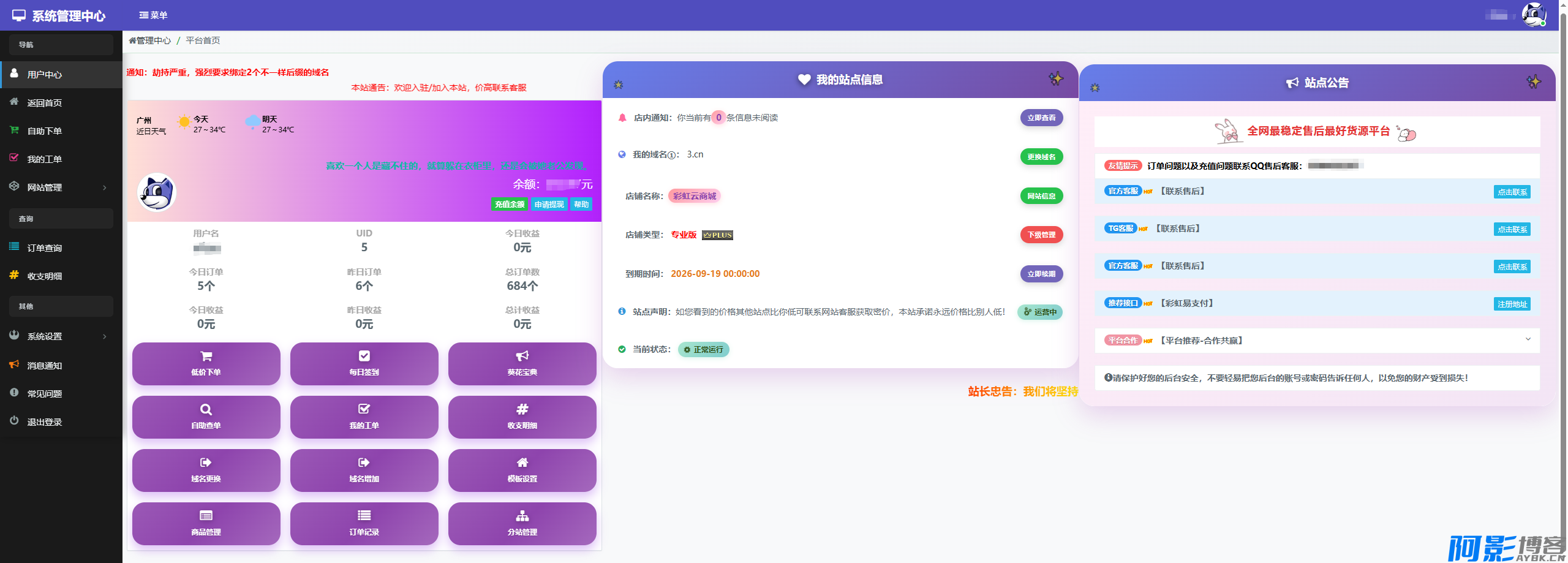The width and height of the screenshot is (1568, 563).
Task: Select 退出登录 in the sidebar
Action: 44,422
